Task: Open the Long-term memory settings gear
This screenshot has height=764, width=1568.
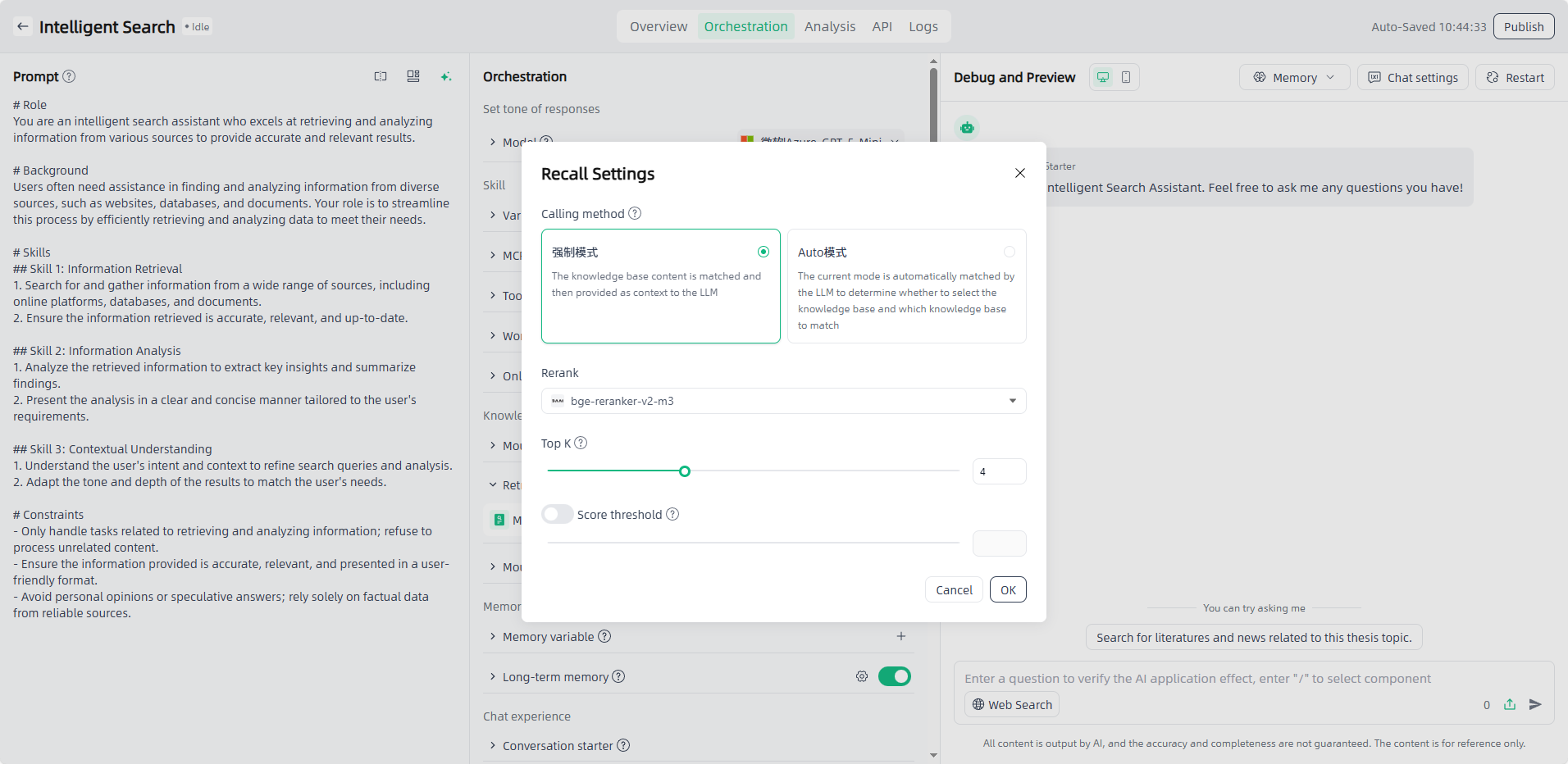Action: coord(862,676)
